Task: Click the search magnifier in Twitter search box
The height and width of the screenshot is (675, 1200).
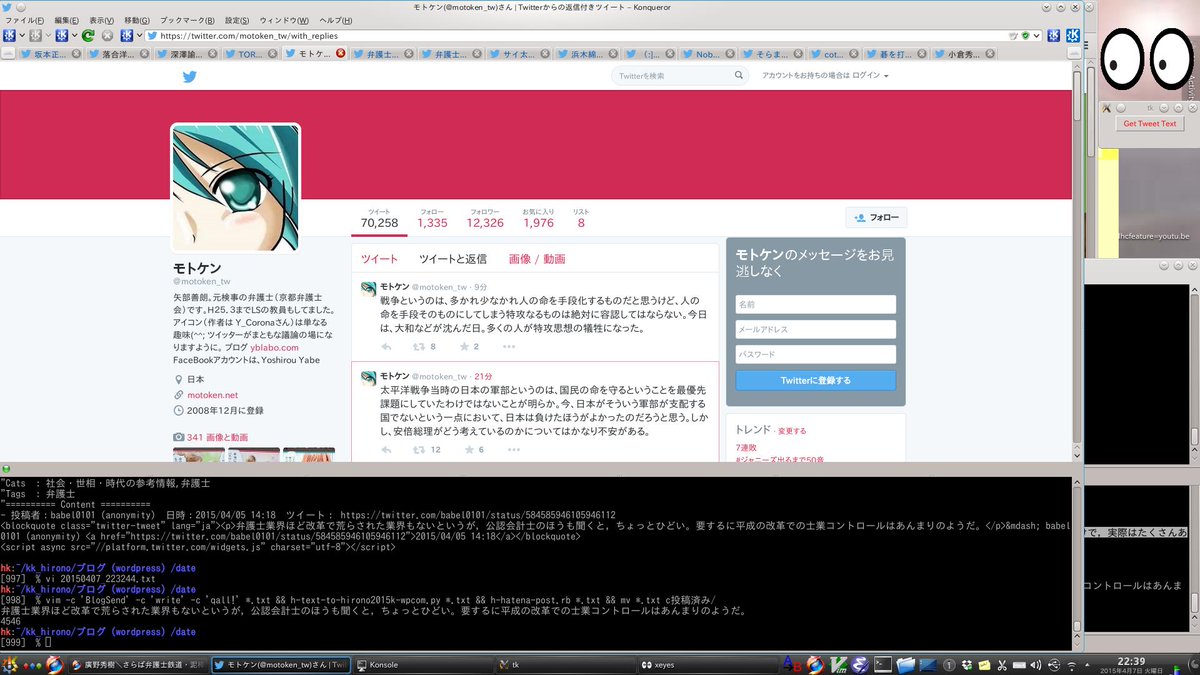Action: (x=737, y=75)
